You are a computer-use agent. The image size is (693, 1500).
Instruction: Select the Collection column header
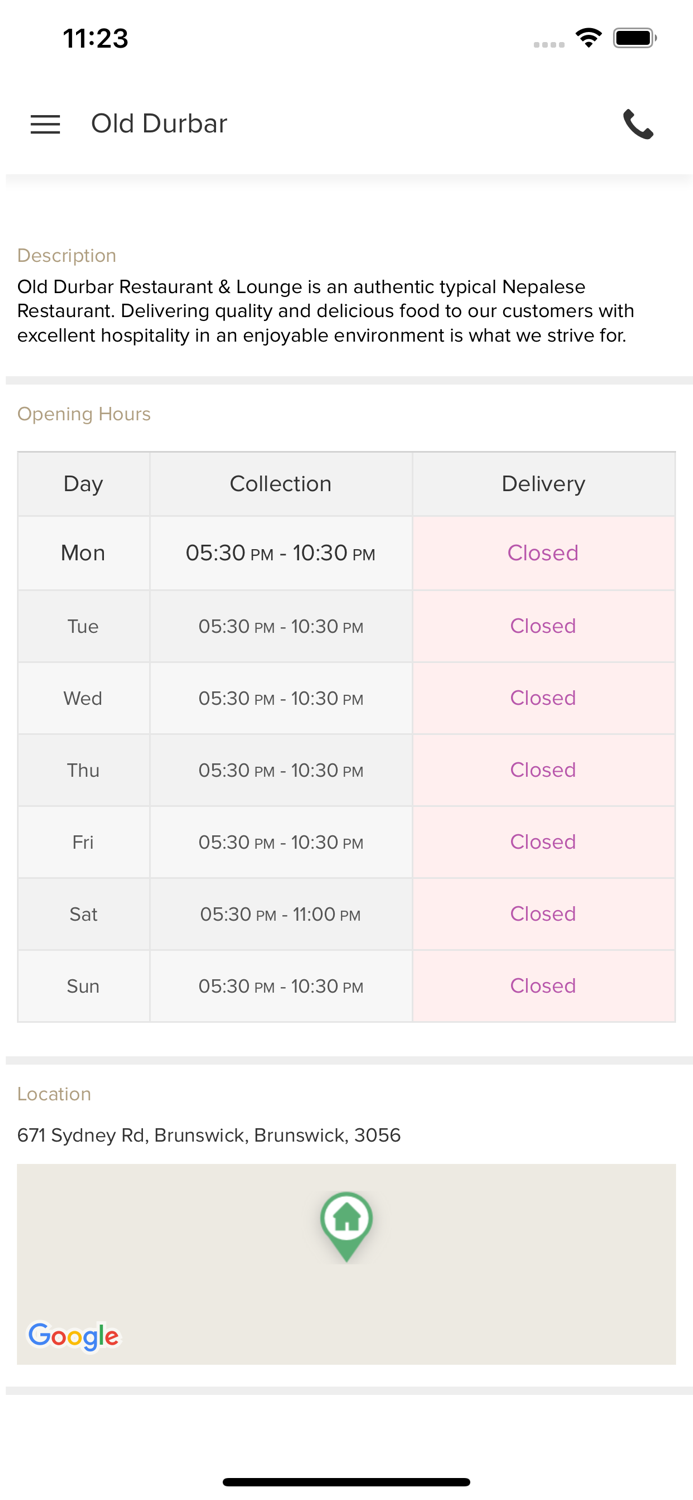280,484
